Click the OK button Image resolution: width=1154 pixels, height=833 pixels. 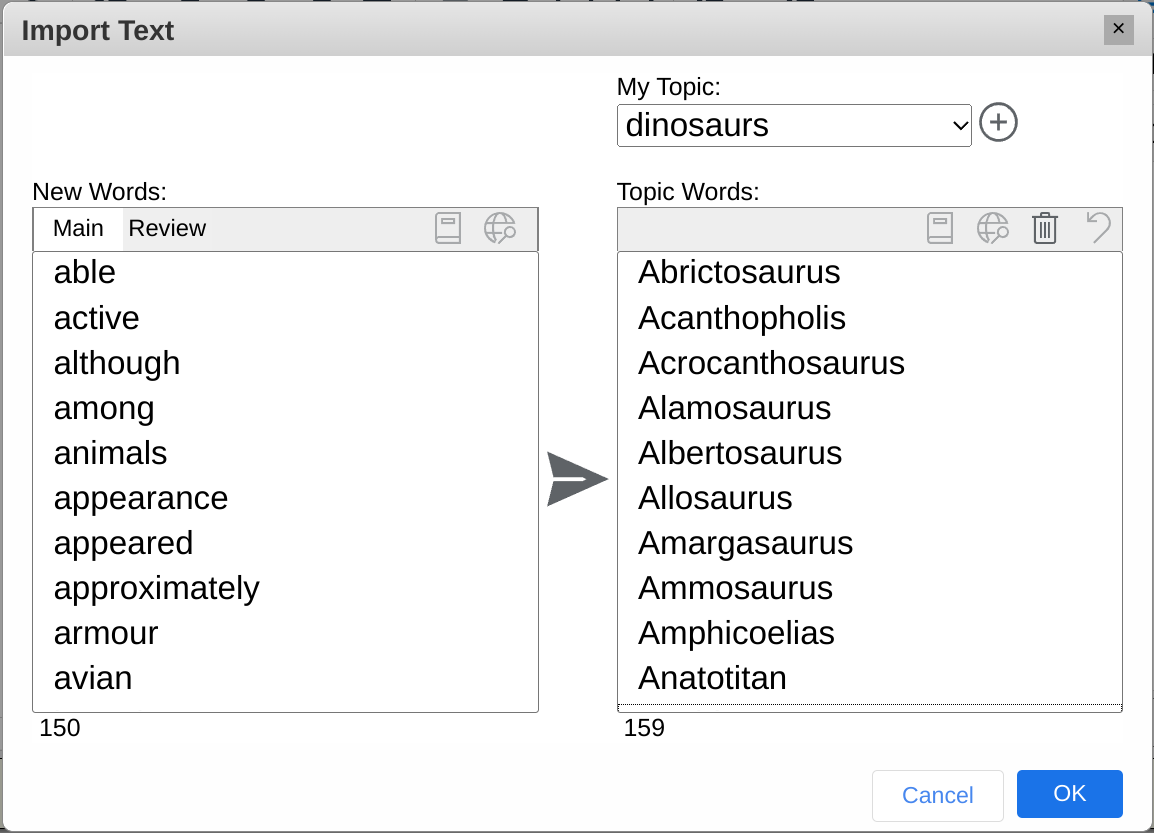pos(1069,793)
